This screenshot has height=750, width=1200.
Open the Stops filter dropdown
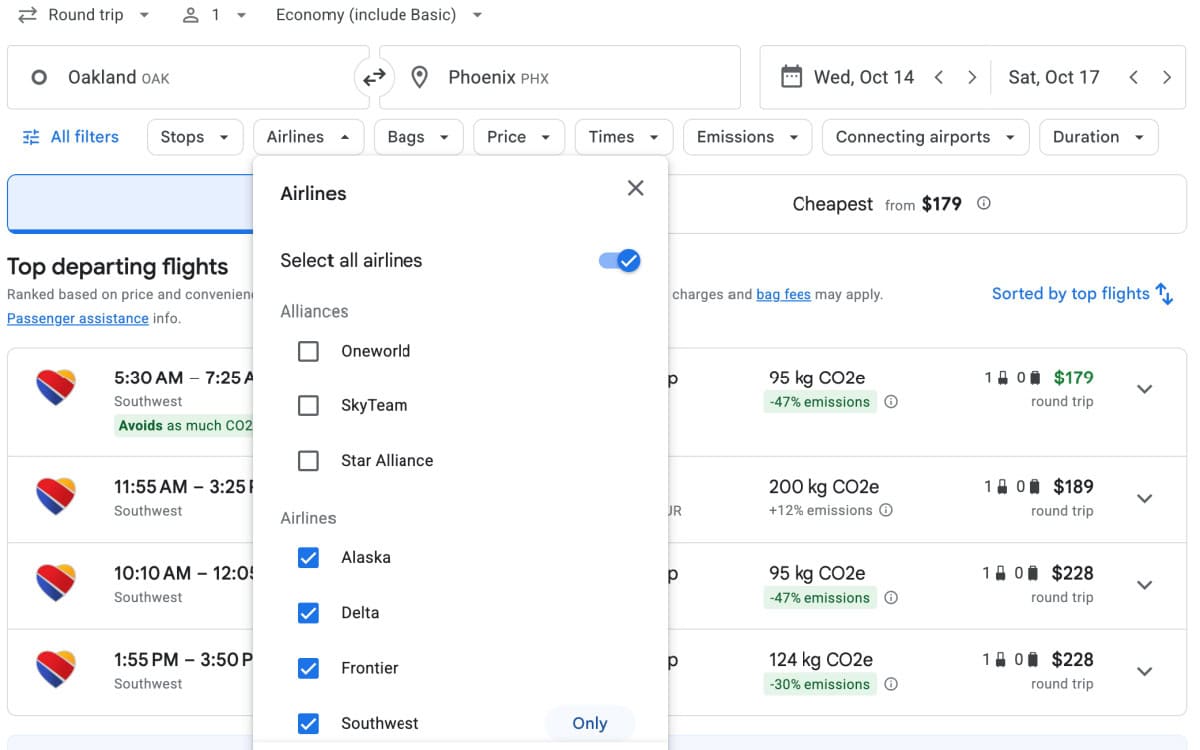click(195, 137)
